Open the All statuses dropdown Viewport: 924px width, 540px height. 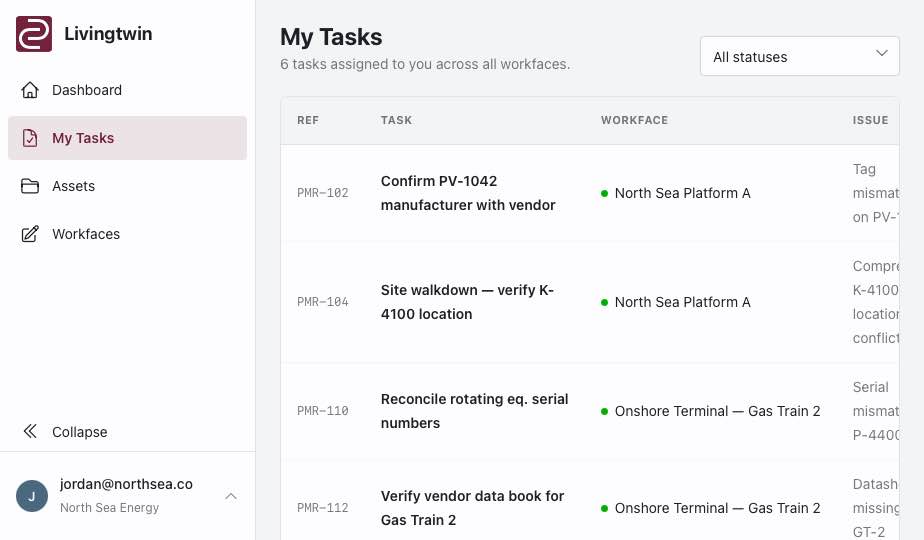tap(800, 57)
